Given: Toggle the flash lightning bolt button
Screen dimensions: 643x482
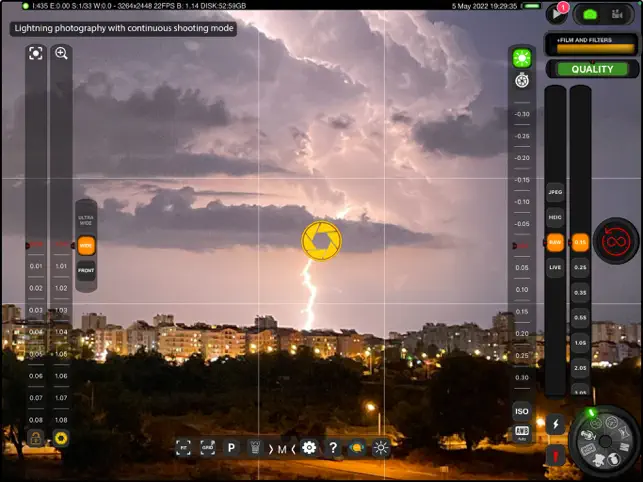Looking at the screenshot, I should coord(555,424).
